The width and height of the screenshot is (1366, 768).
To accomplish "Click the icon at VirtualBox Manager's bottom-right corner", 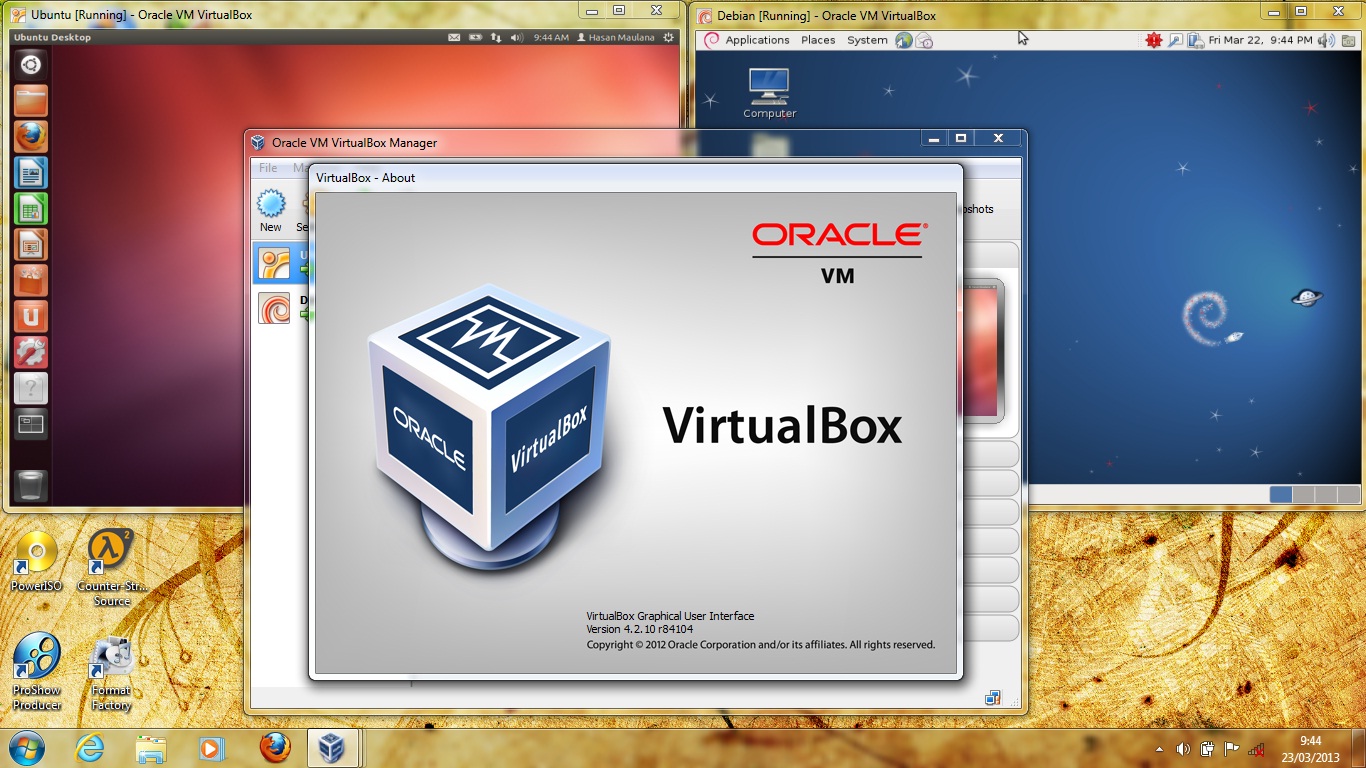I will click(993, 698).
